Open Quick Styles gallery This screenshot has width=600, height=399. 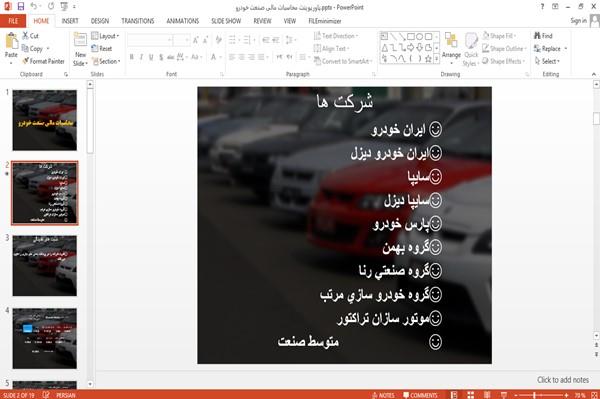pos(471,50)
